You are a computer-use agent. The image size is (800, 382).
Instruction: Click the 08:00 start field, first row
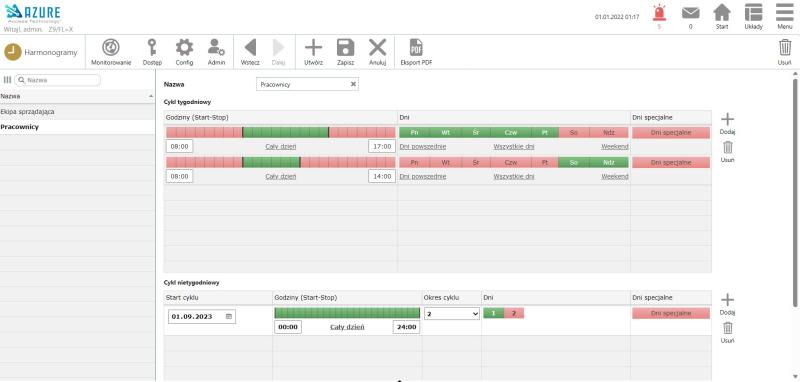click(x=180, y=147)
